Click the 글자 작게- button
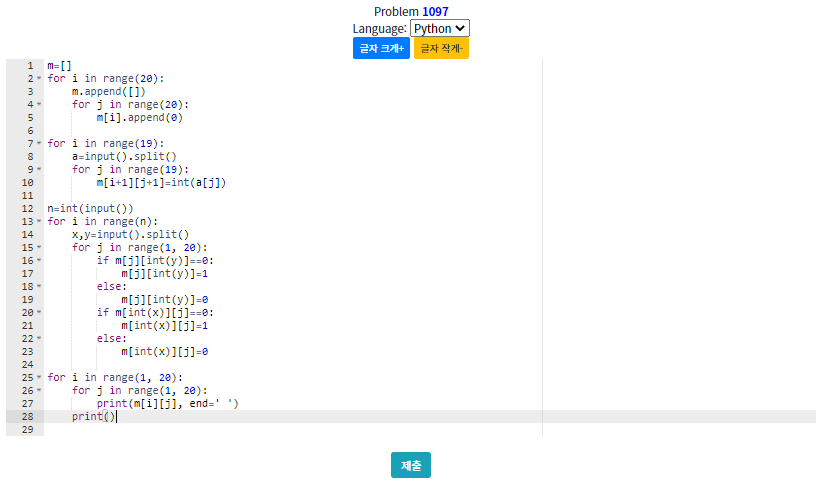This screenshot has width=829, height=484. 441,49
